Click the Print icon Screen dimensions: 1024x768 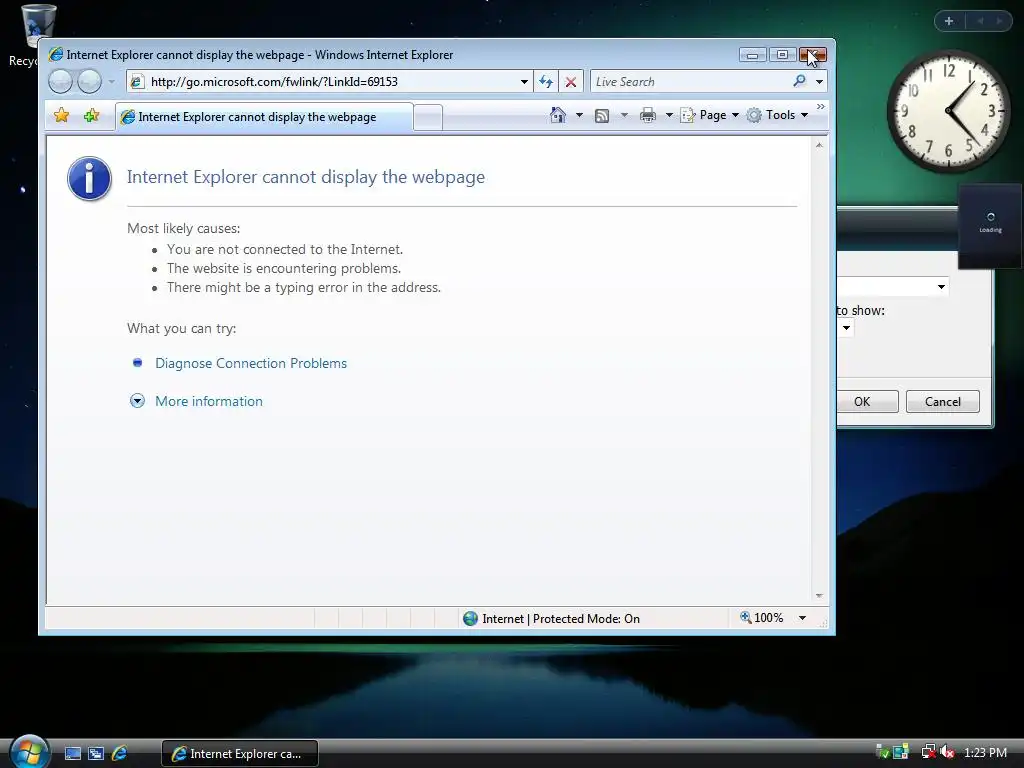point(648,116)
